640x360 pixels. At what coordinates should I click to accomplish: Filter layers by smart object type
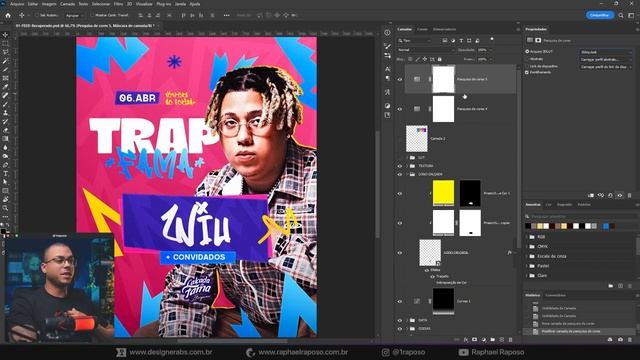tap(478, 40)
